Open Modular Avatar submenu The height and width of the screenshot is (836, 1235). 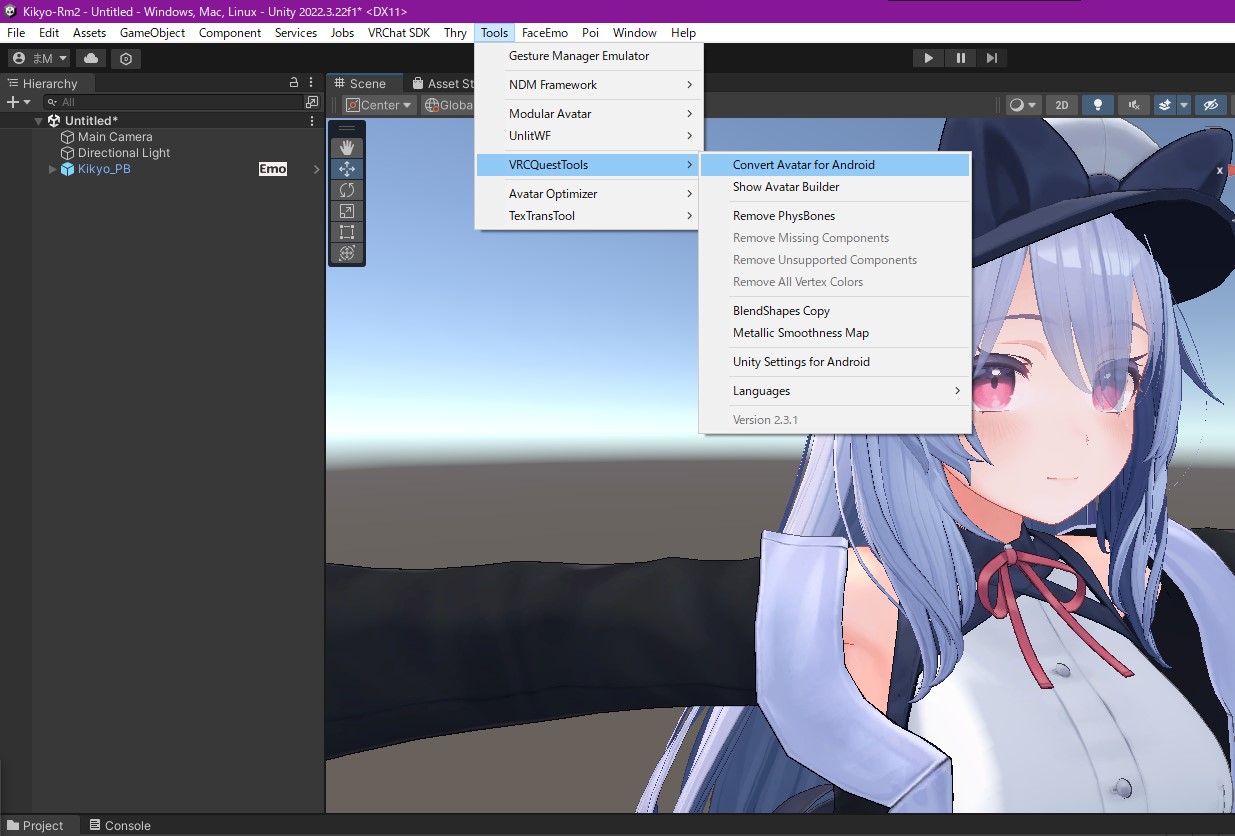pyautogui.click(x=588, y=114)
